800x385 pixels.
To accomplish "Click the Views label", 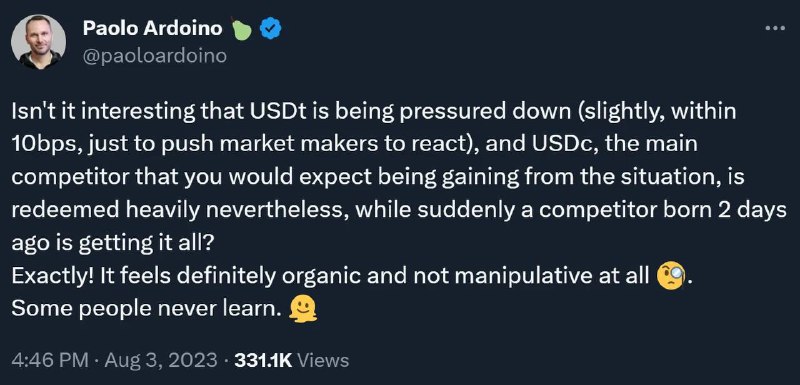I will click(x=323, y=361).
